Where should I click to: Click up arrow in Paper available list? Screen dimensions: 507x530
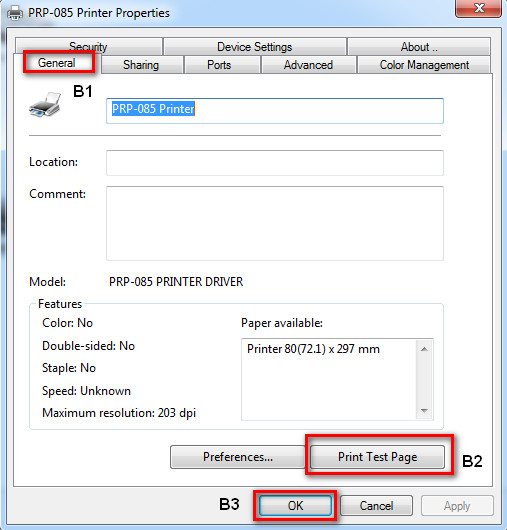click(425, 349)
